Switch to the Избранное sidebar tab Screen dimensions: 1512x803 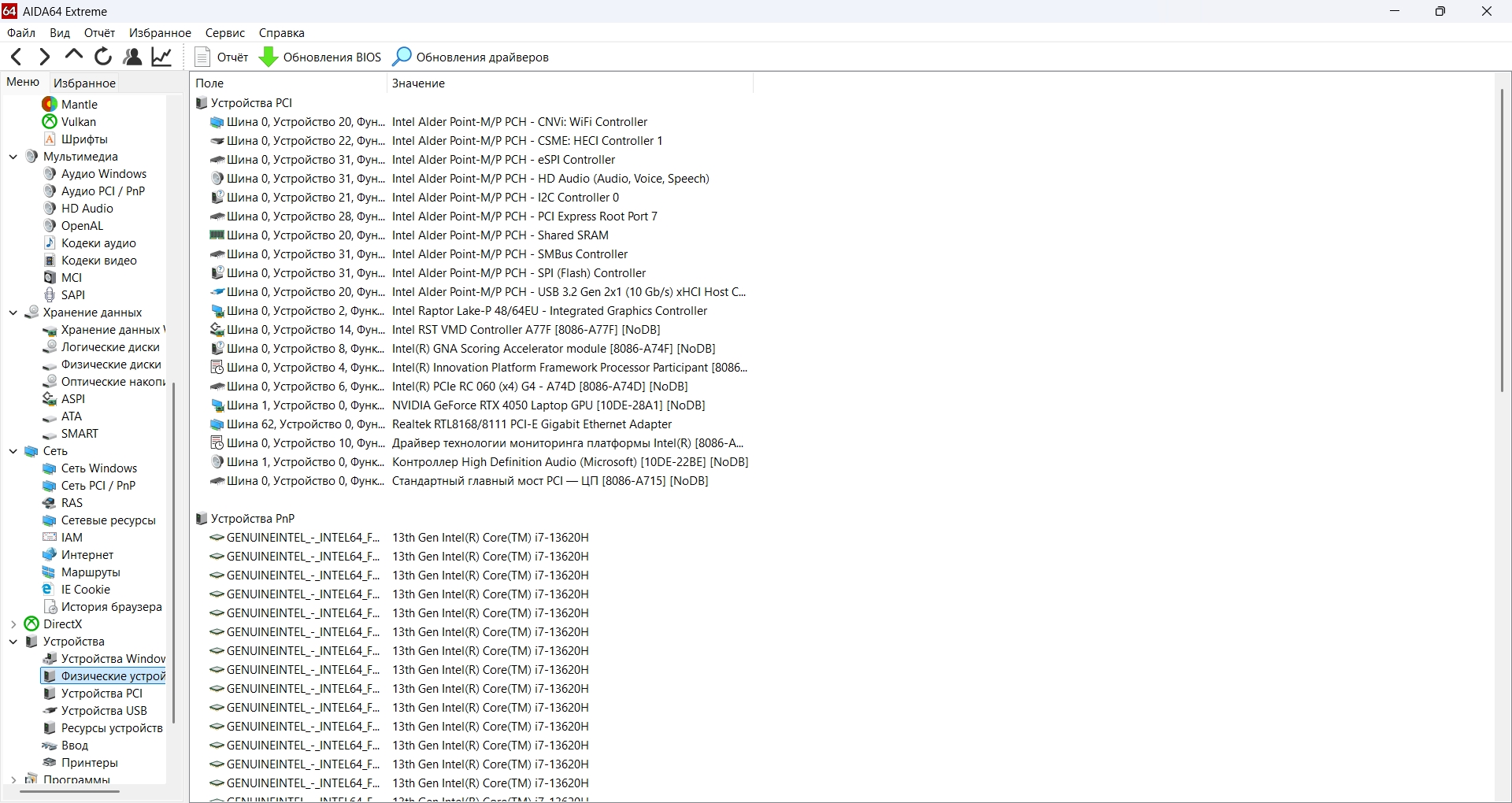[x=84, y=83]
